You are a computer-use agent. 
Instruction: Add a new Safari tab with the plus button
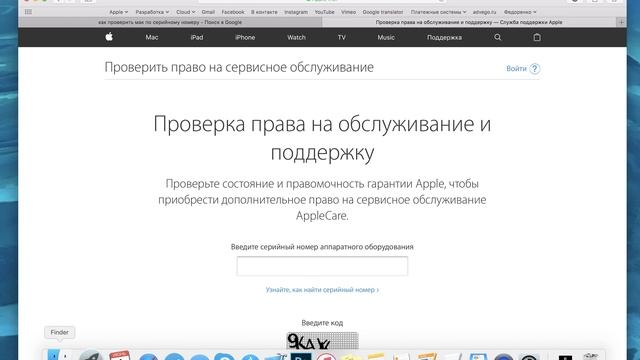(621, 22)
